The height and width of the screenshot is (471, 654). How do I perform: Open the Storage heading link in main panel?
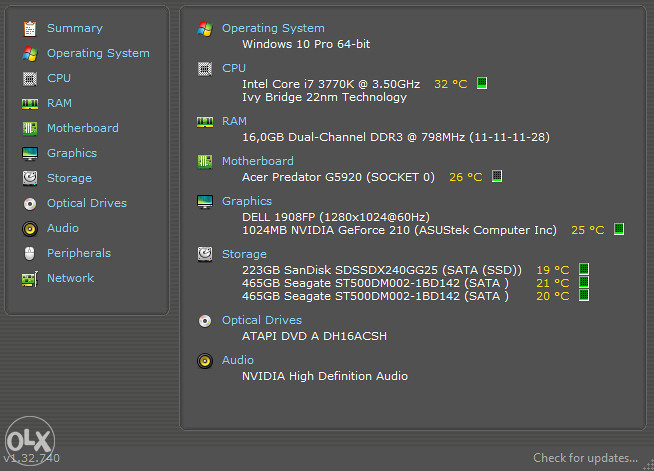[x=244, y=254]
